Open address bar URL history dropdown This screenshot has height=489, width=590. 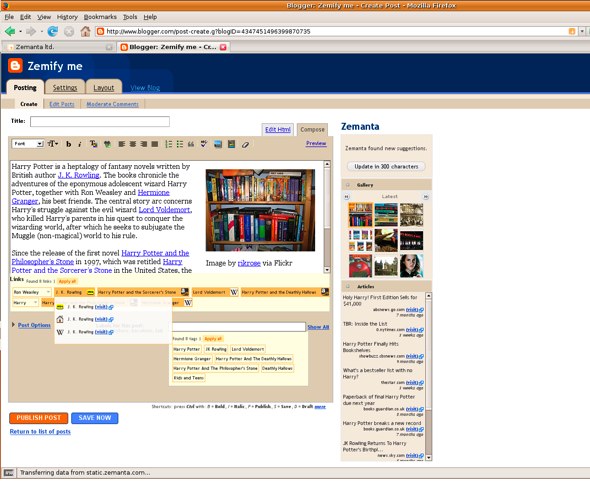point(582,31)
